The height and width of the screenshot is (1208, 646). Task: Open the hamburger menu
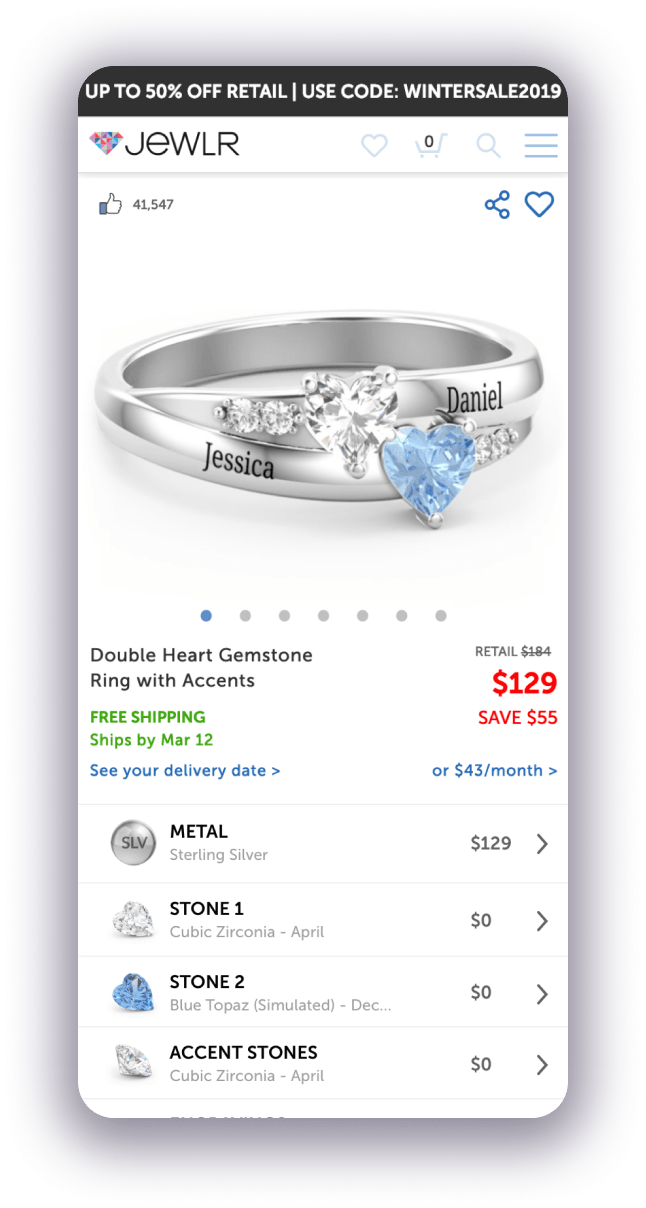click(x=541, y=146)
